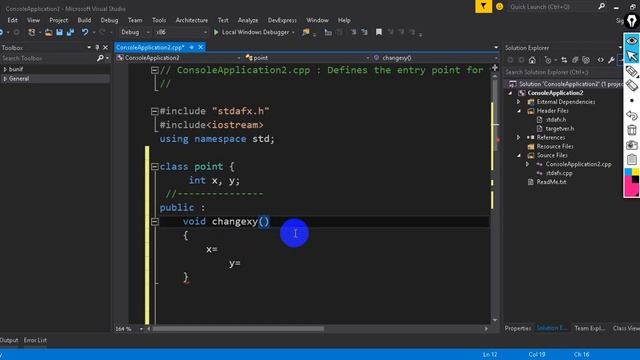Toggle the annotation eye visibility tool
The height and width of the screenshot is (360, 640).
[x=632, y=40]
